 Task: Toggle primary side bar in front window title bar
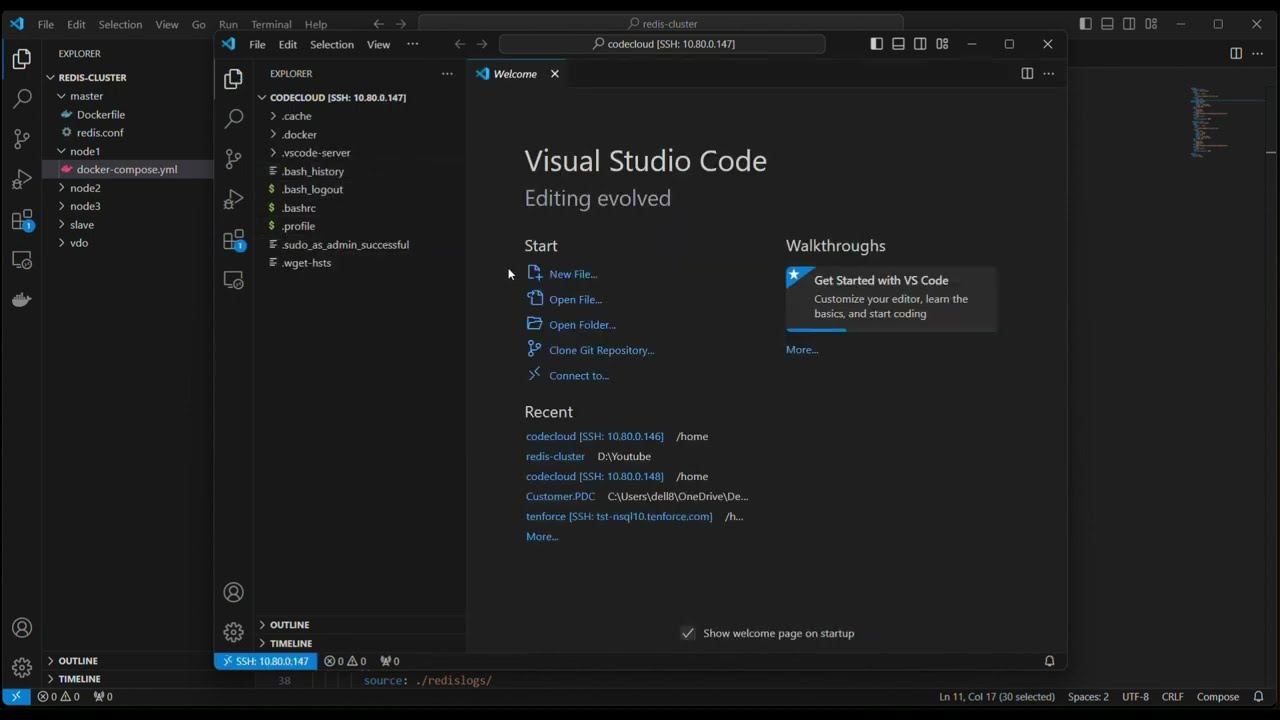pos(876,44)
